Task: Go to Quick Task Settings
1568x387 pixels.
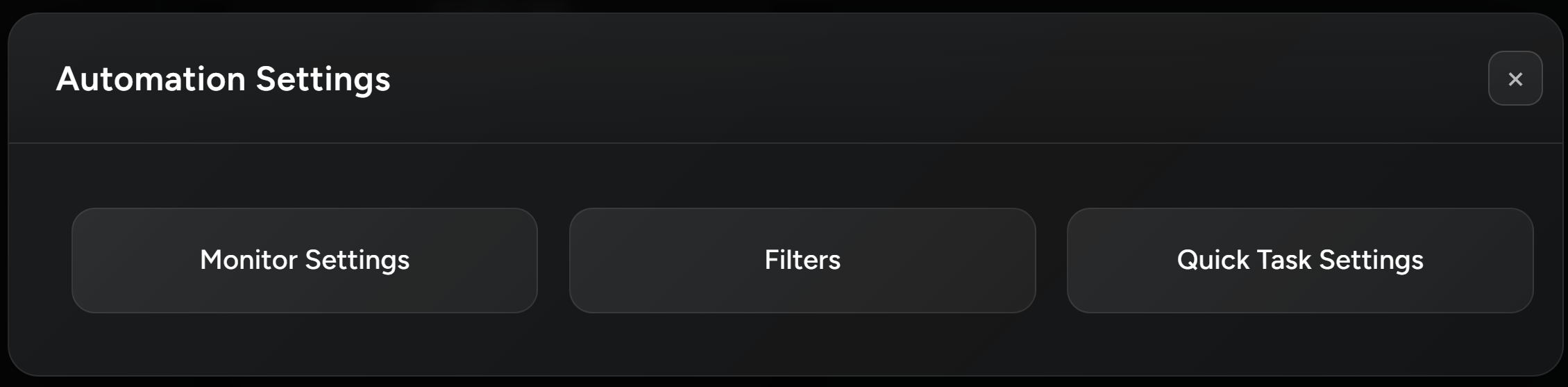Action: tap(1299, 261)
